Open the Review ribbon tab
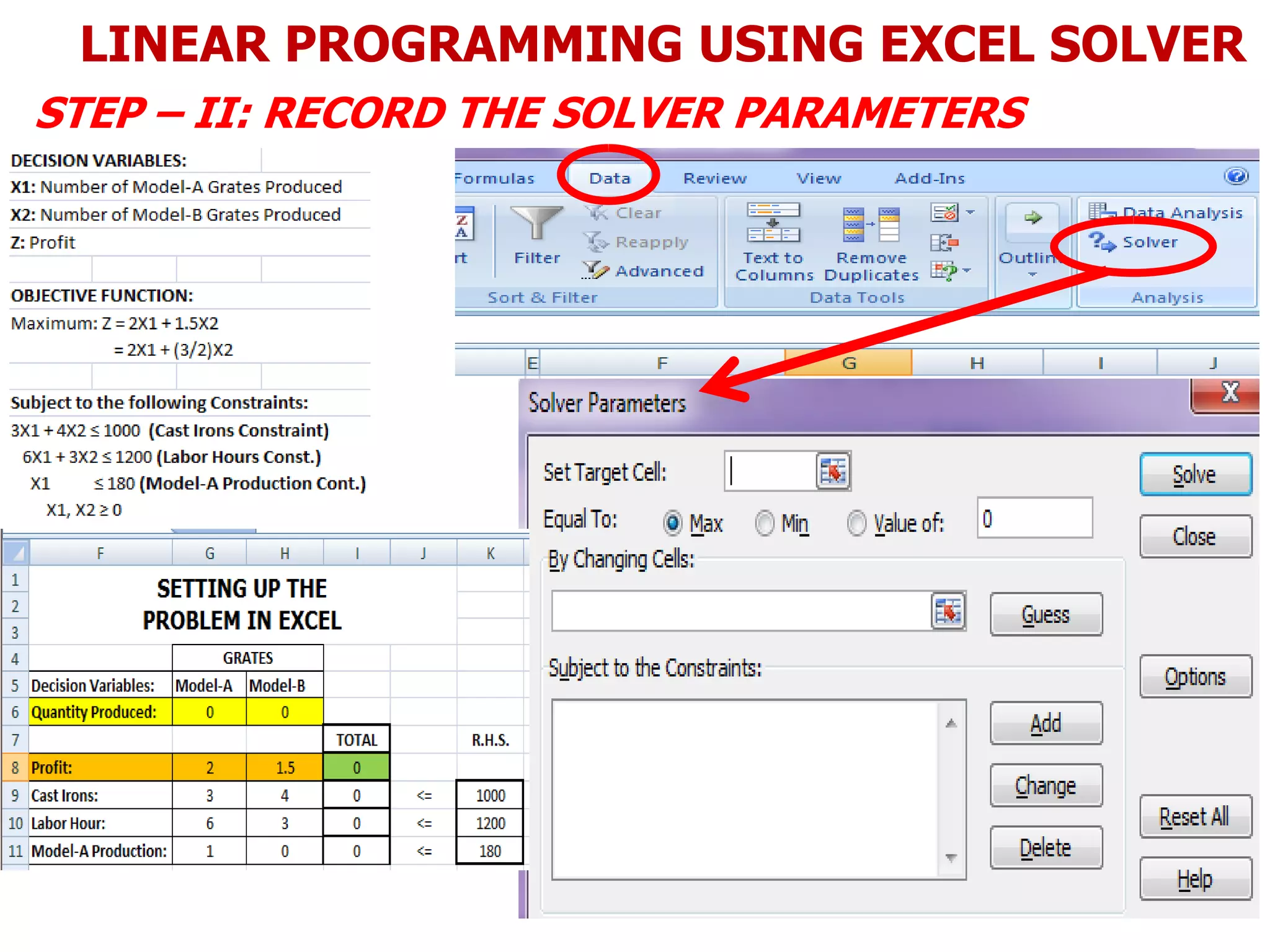1270x952 pixels. coord(714,178)
